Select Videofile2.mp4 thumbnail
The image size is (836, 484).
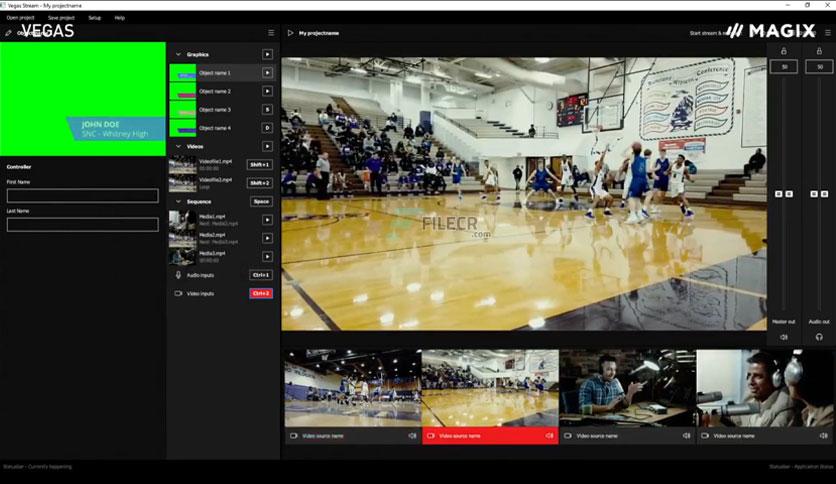[x=183, y=183]
